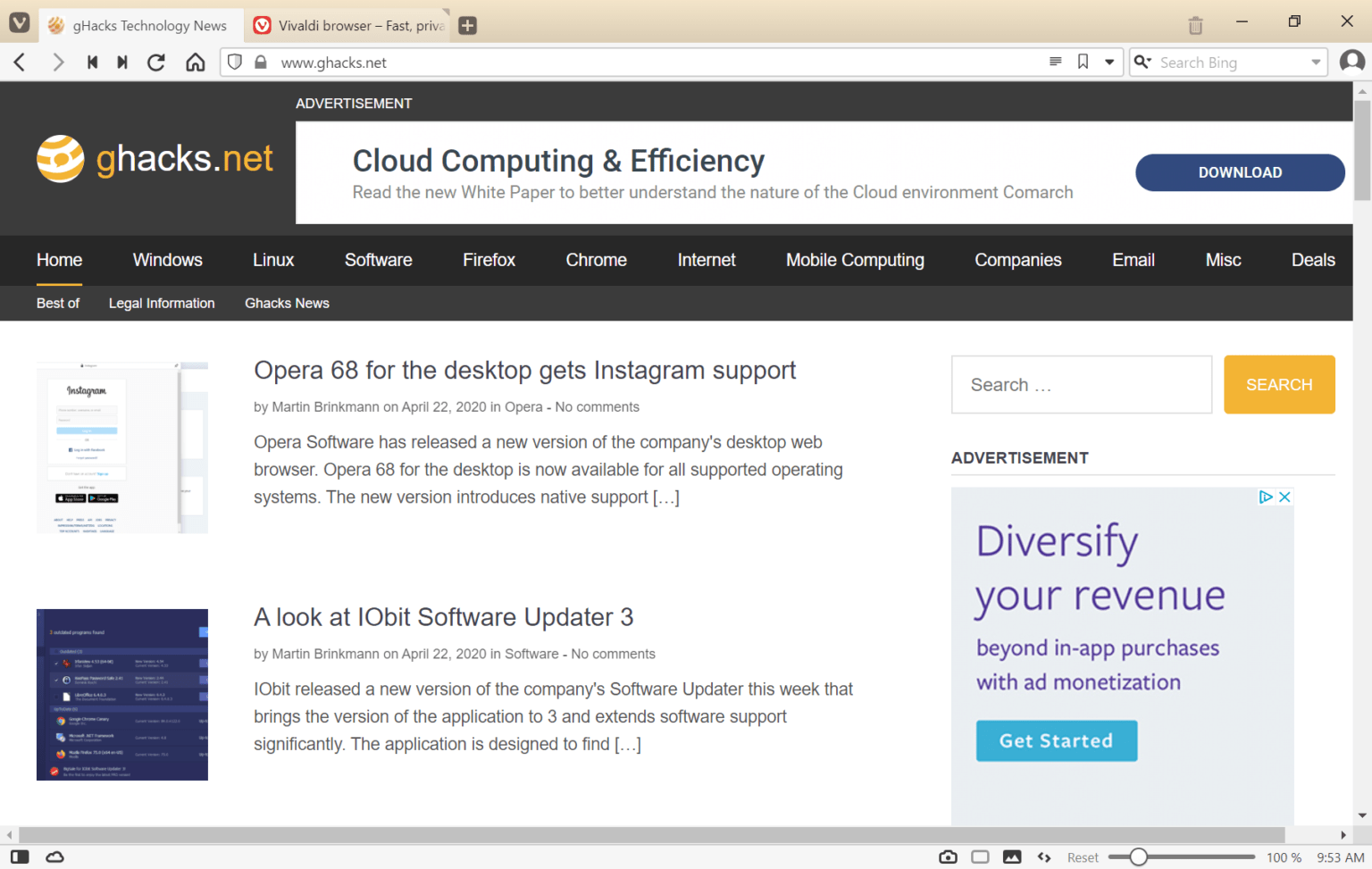Open the search engine dropdown
Image resolution: width=1372 pixels, height=869 pixels.
click(1144, 62)
